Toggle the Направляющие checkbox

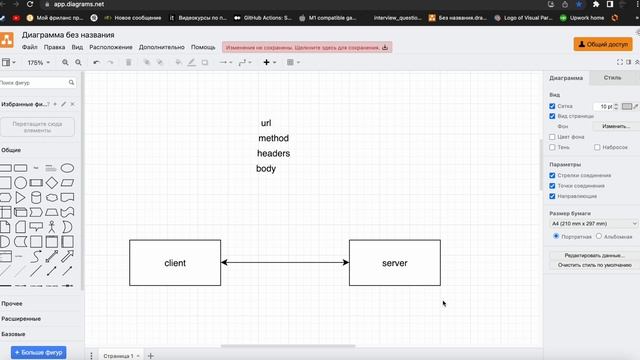[x=552, y=196]
